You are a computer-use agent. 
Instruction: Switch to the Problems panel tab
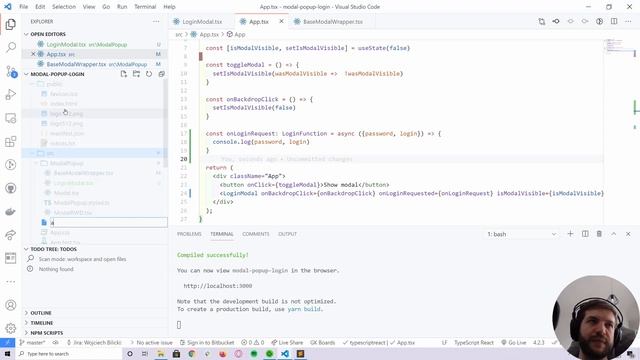click(189, 234)
